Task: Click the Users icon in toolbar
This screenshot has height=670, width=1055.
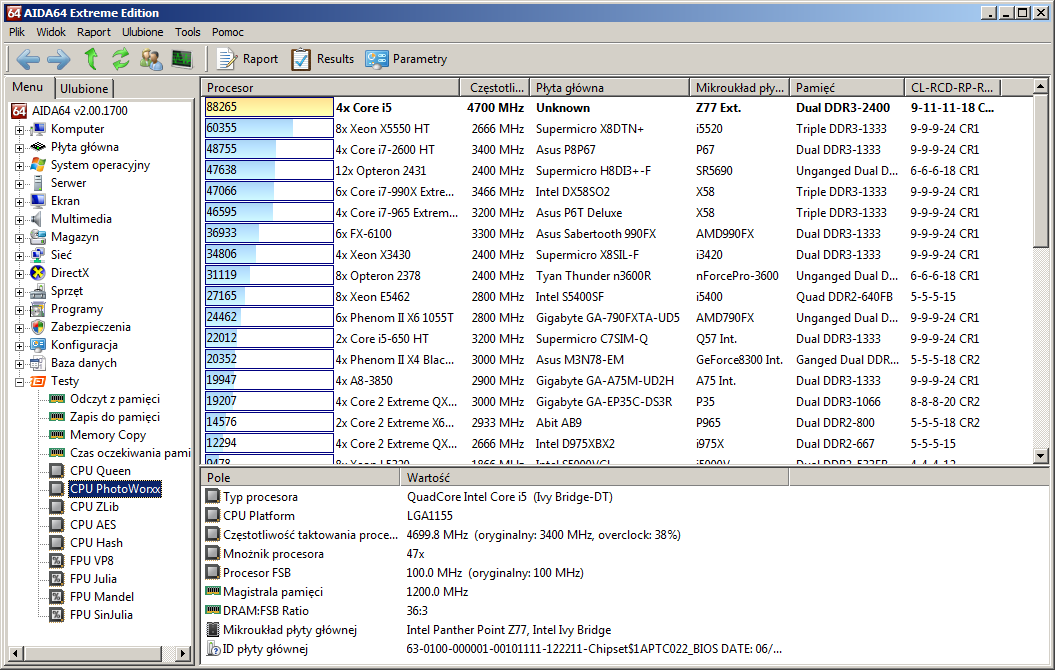Action: (x=151, y=59)
